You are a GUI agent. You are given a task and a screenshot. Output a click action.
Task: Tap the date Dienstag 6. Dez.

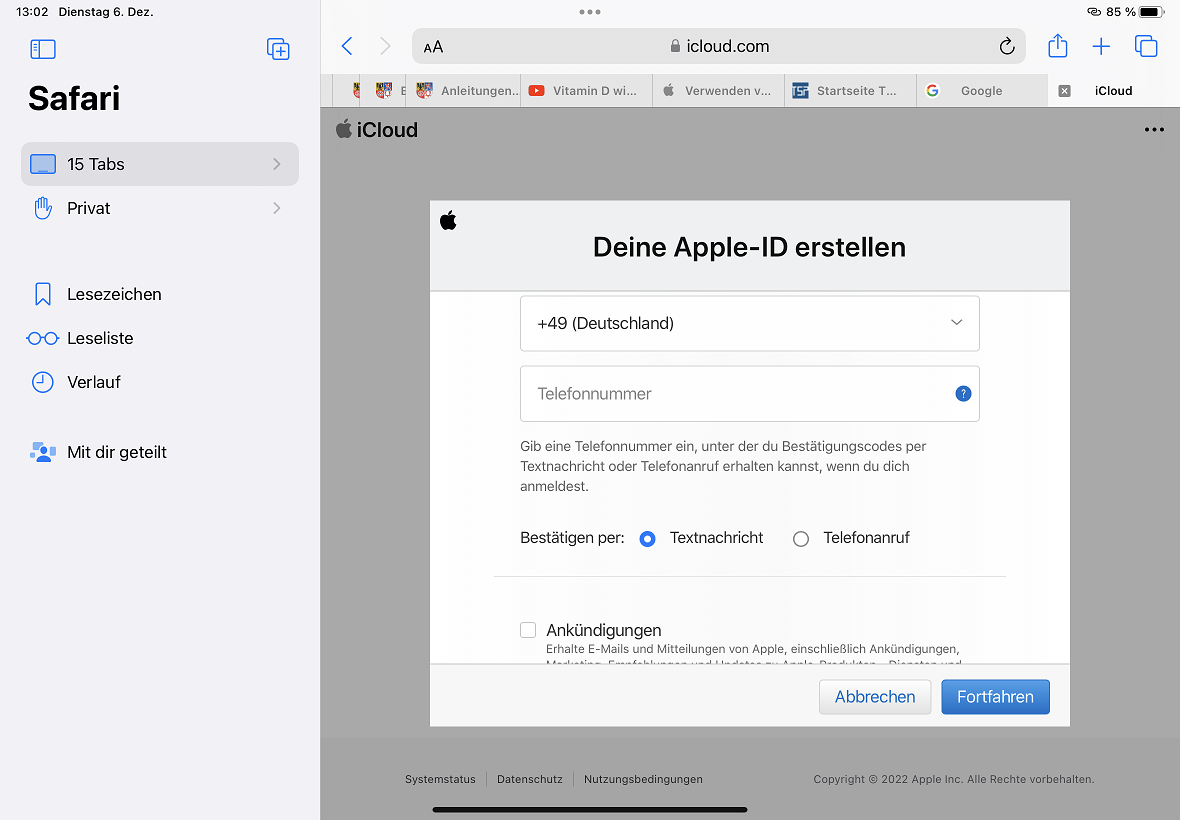(106, 12)
